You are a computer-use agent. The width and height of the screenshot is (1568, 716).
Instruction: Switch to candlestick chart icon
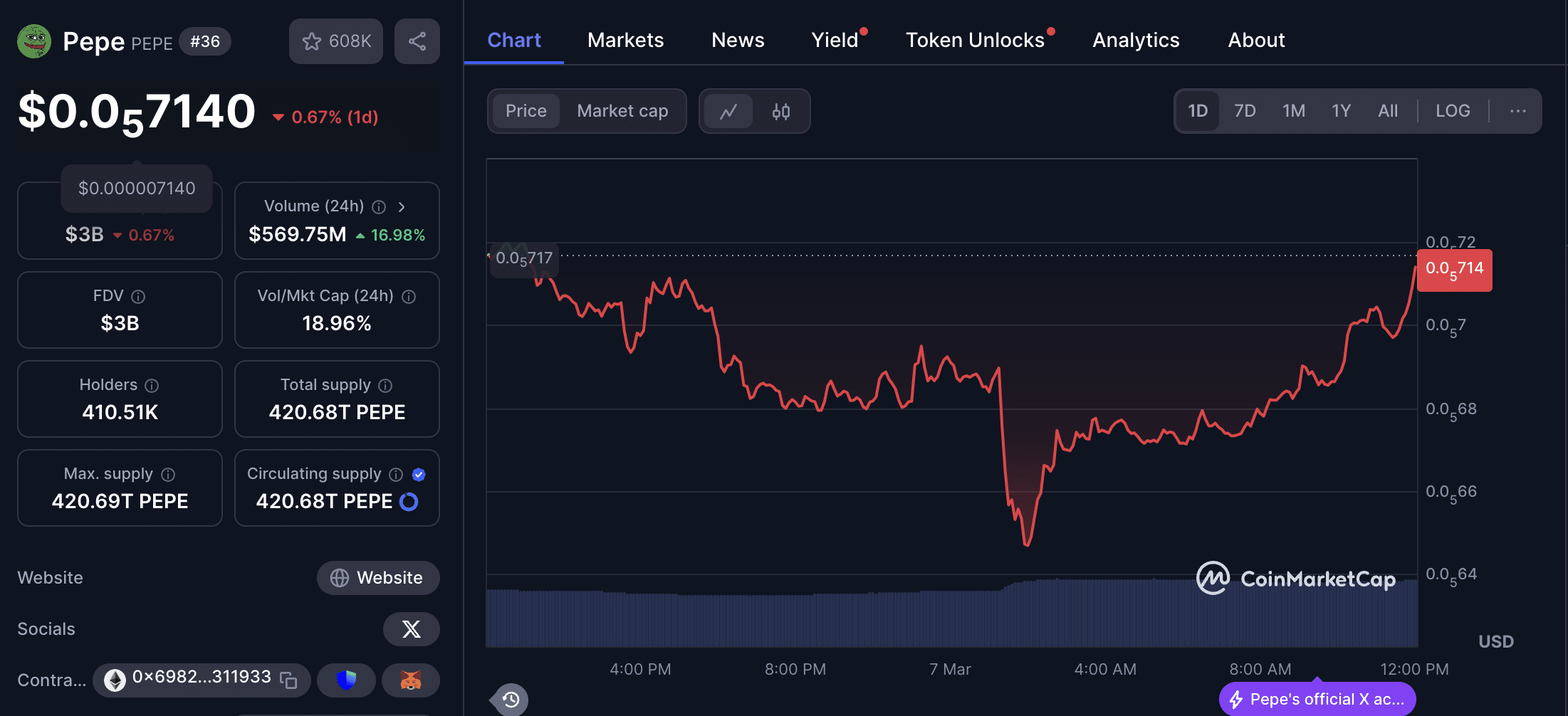781,111
